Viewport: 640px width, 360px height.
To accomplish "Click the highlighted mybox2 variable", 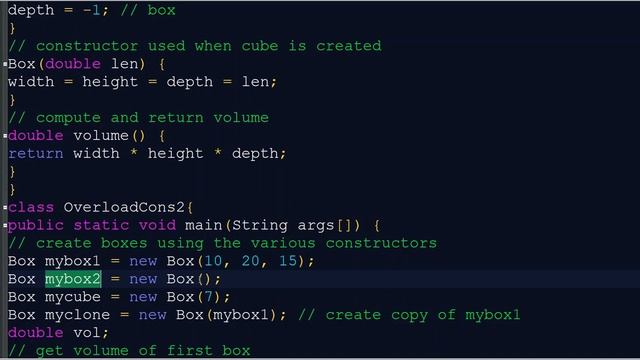I will tap(73, 279).
